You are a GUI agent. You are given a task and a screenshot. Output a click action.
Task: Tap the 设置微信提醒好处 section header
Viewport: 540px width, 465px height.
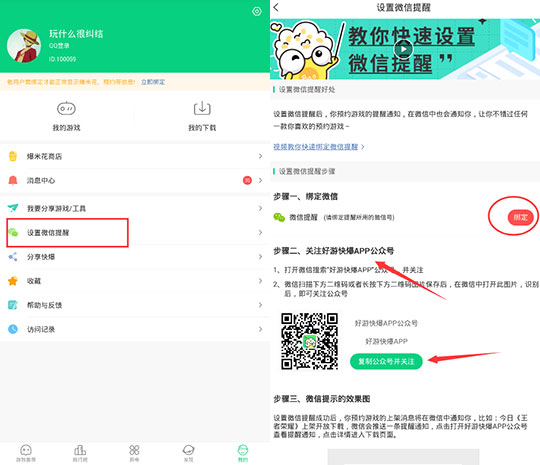pyautogui.click(x=307, y=90)
